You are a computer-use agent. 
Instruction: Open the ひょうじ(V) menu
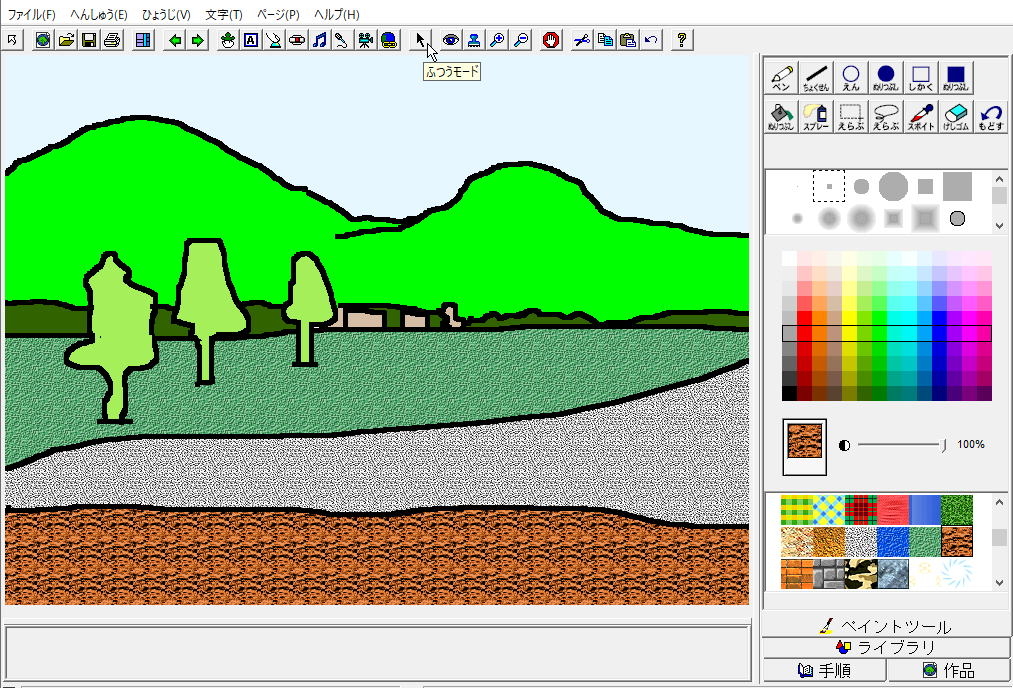coord(166,15)
